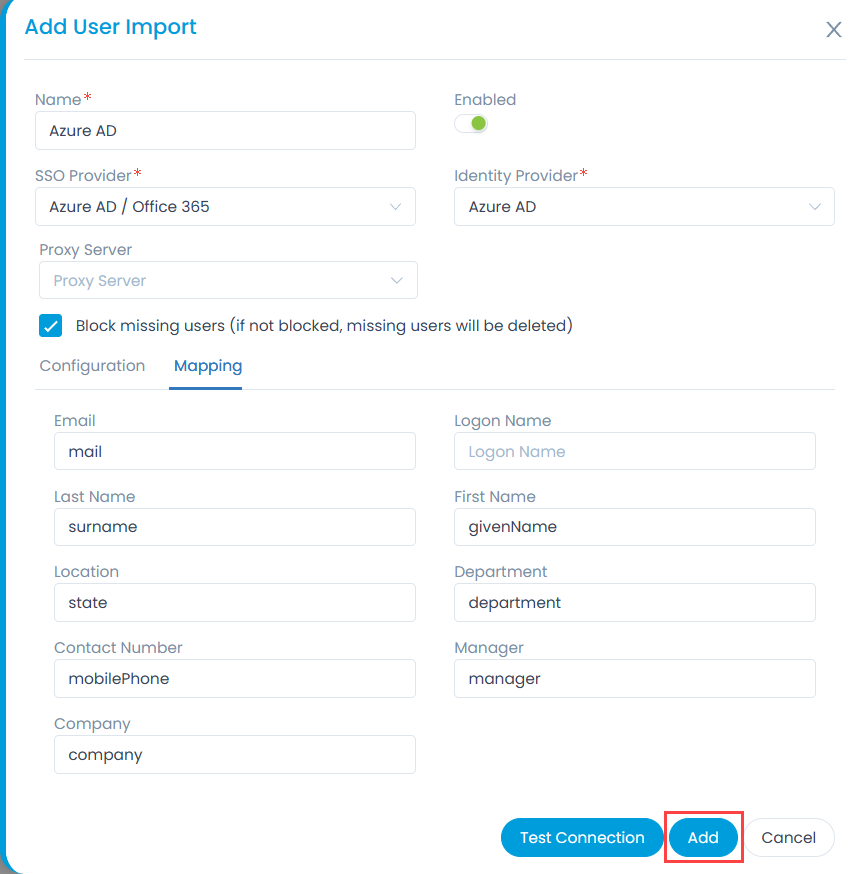Close the dialog with the X icon
This screenshot has width=862, height=874.
tap(834, 29)
